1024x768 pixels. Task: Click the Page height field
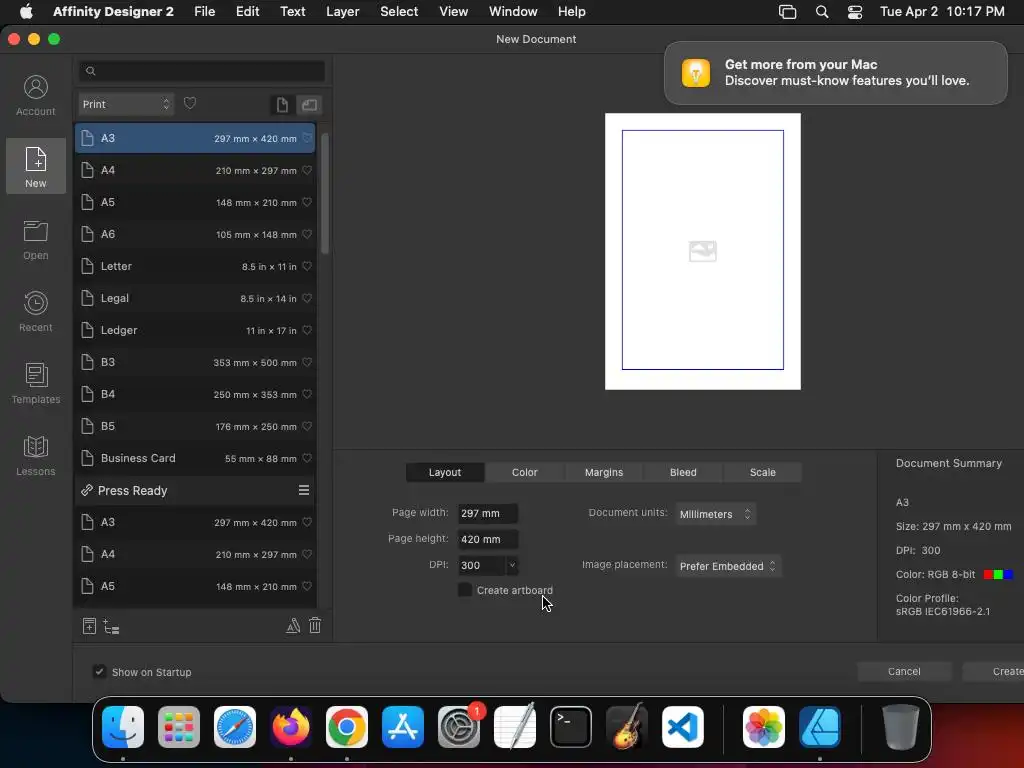tap(488, 539)
